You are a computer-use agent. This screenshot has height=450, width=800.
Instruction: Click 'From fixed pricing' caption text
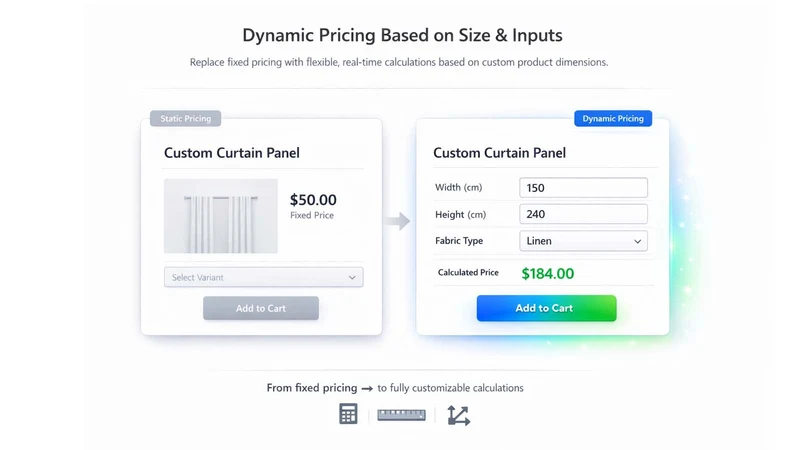coord(312,388)
